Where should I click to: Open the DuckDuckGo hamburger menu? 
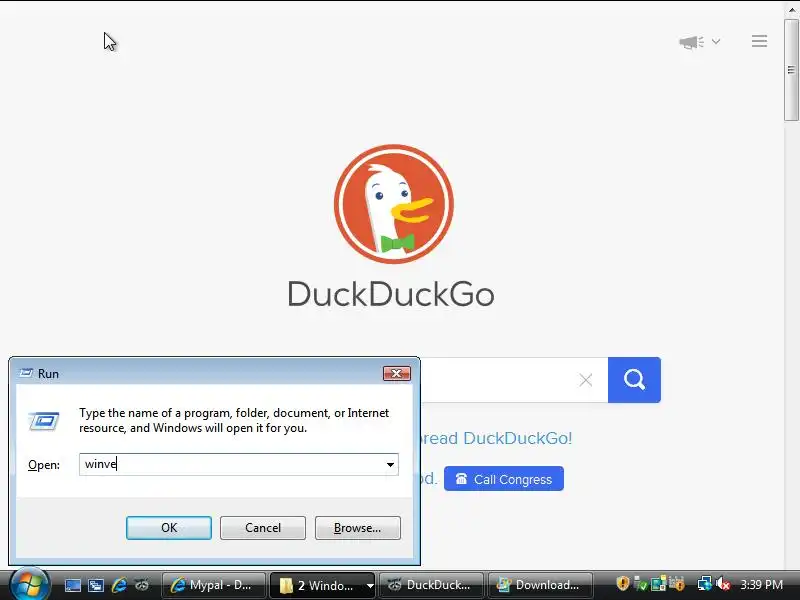(759, 41)
